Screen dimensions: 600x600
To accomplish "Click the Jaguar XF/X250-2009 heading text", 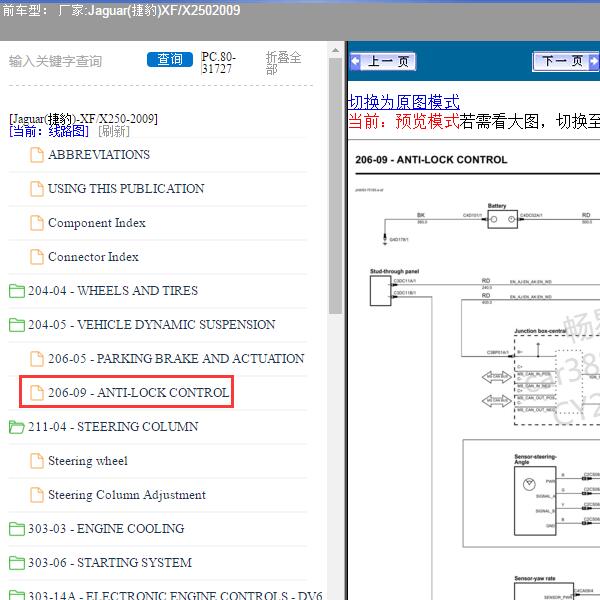I will click(83, 119).
